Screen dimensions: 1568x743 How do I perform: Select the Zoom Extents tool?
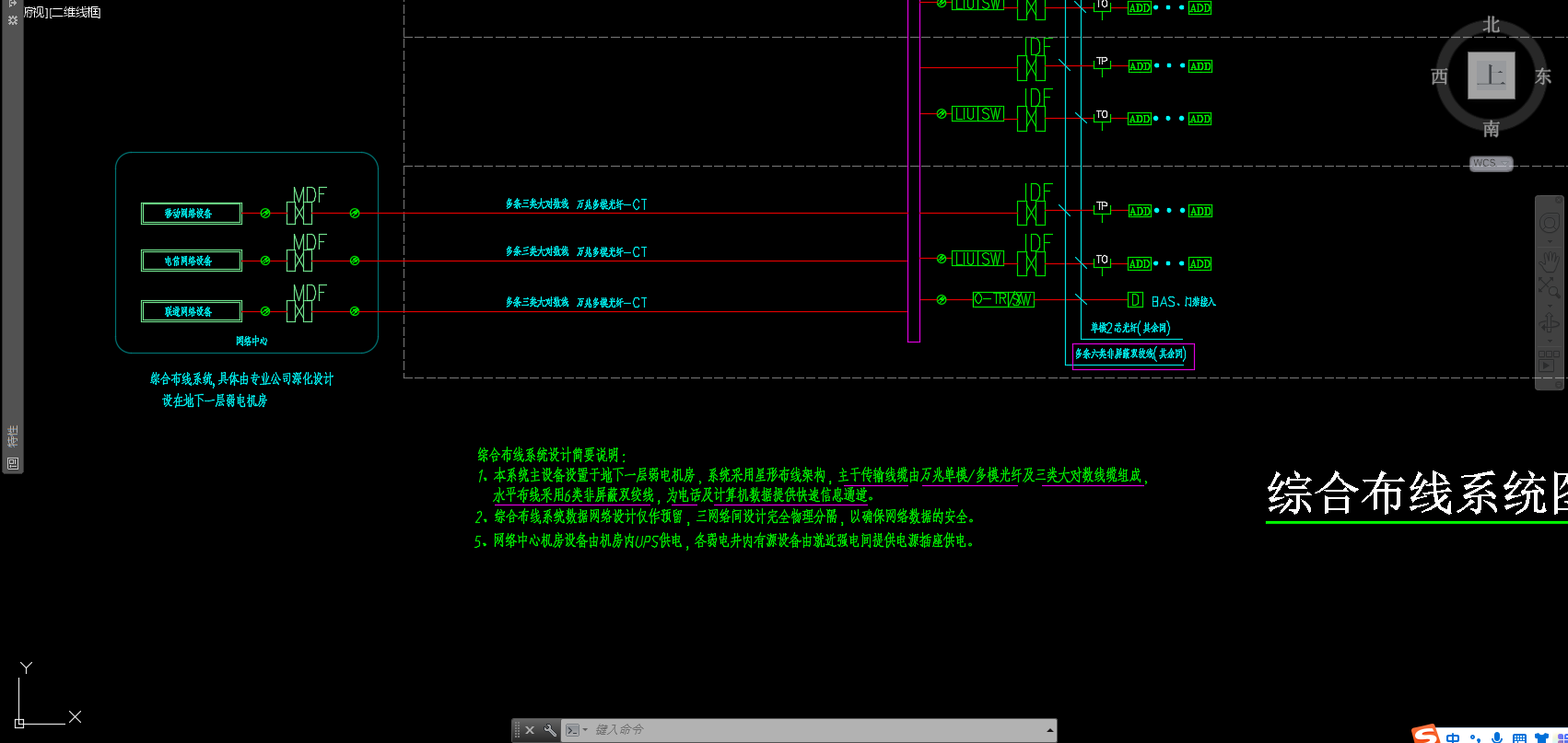[1550, 286]
